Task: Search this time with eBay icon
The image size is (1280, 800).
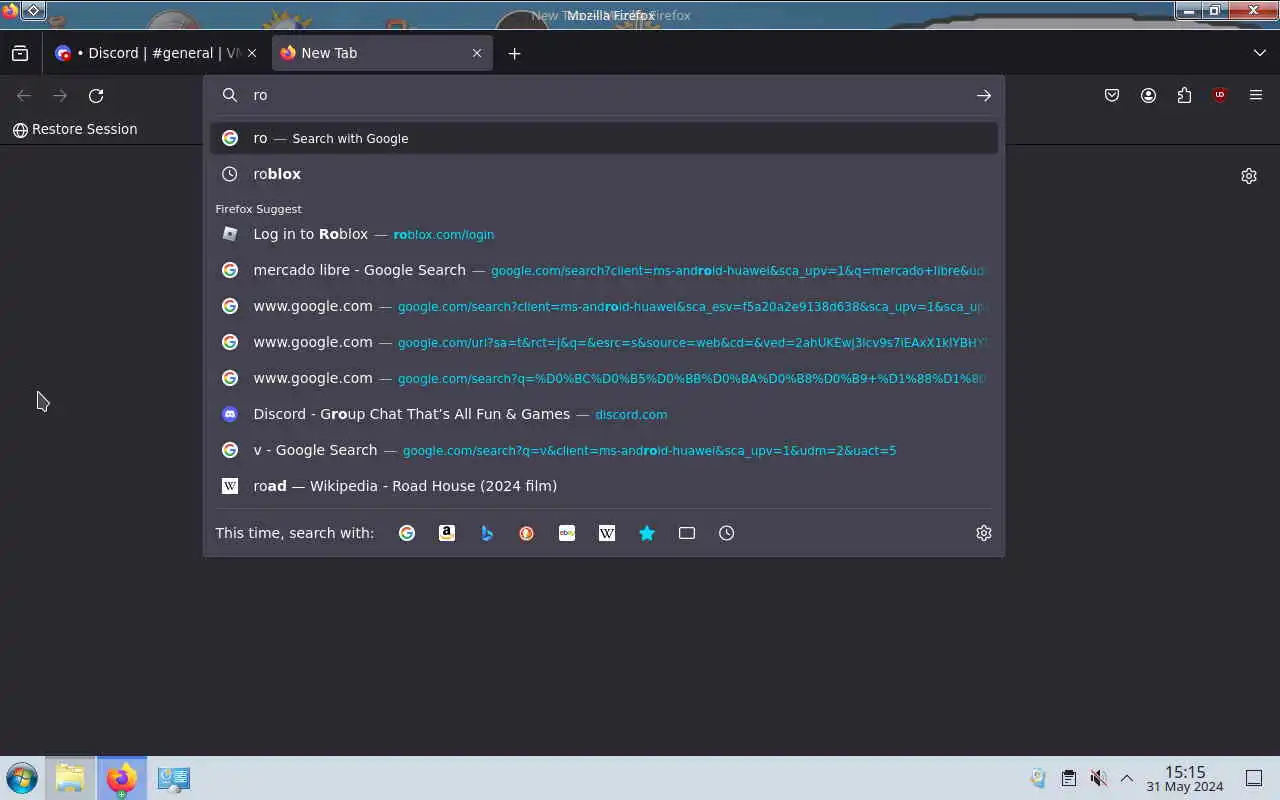Action: click(567, 533)
